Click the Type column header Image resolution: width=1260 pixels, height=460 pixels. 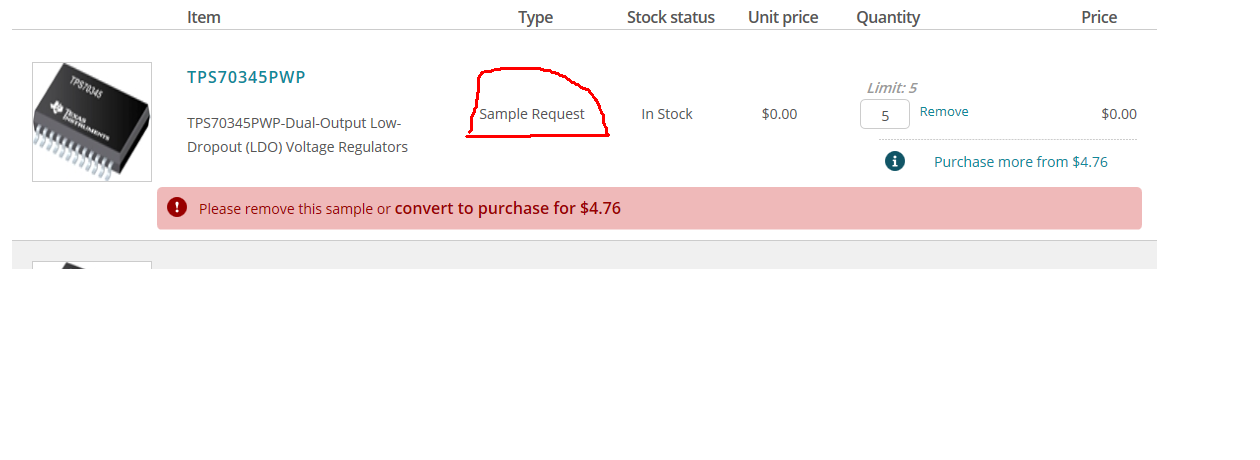tap(535, 17)
